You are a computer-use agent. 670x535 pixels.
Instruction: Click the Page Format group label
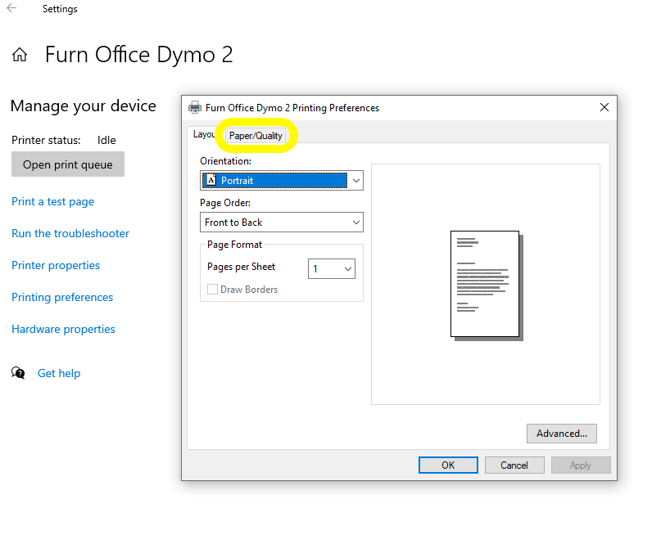pos(235,244)
